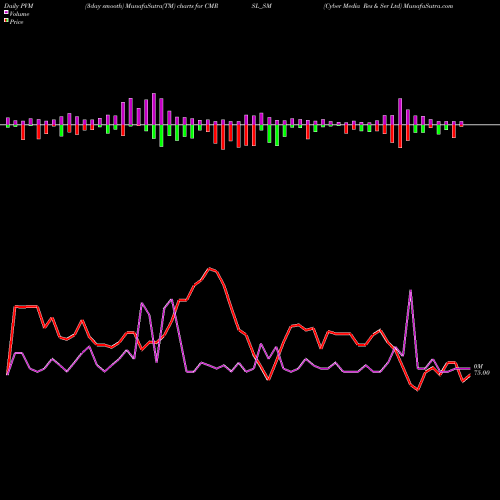Click '(Cyber Media Res & Ser Ltd) MunafaSutra.com' text

[x=388, y=6]
